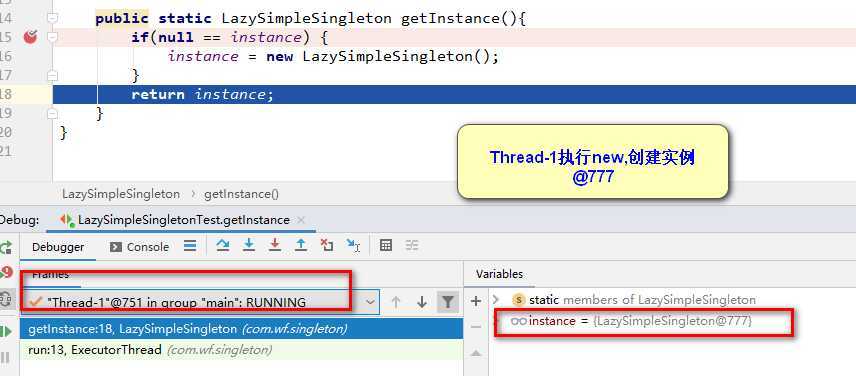Click the Trace Current Stream Chain icon
This screenshot has height=376, width=856.
[412, 246]
